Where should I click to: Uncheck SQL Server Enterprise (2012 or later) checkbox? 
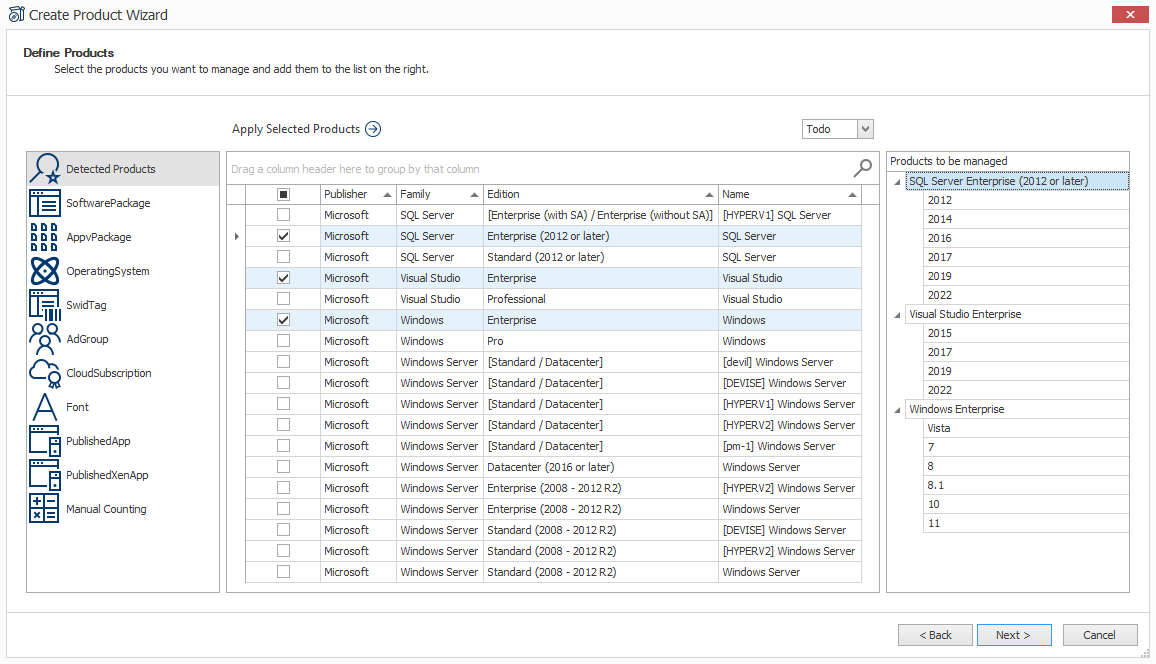click(x=283, y=236)
